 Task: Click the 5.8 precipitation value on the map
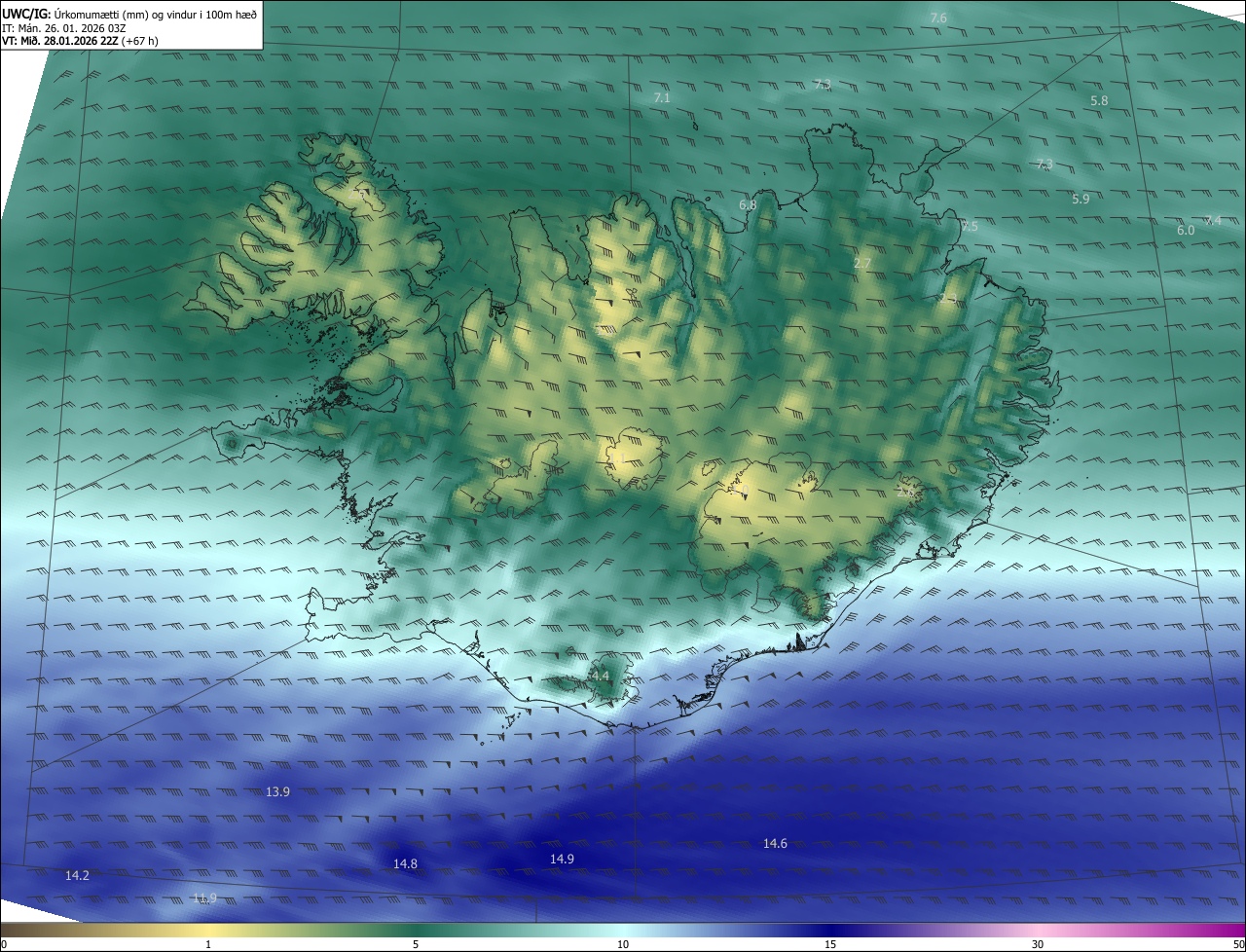pyautogui.click(x=1099, y=101)
